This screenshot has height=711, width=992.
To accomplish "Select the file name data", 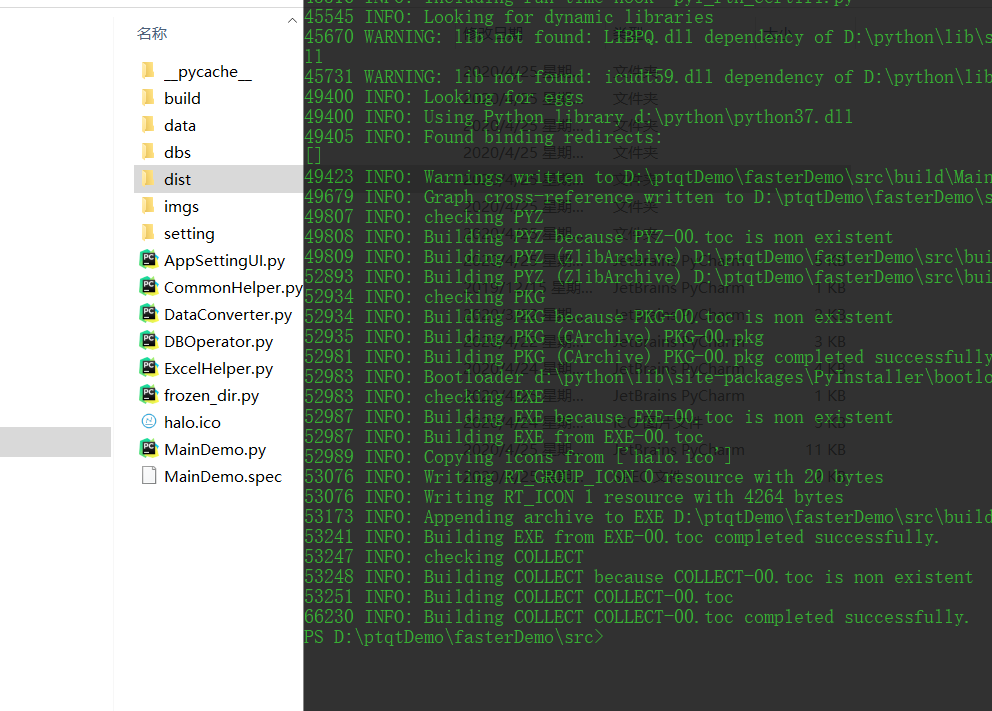I will (180, 126).
